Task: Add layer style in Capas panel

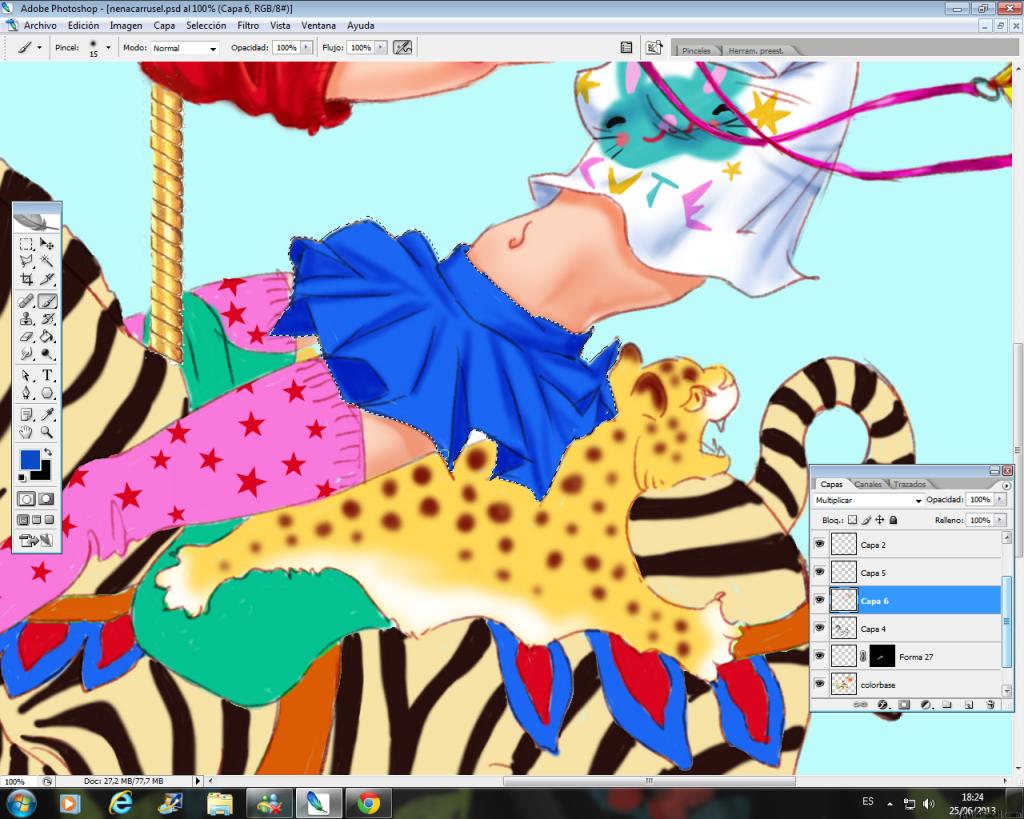Action: [x=883, y=705]
